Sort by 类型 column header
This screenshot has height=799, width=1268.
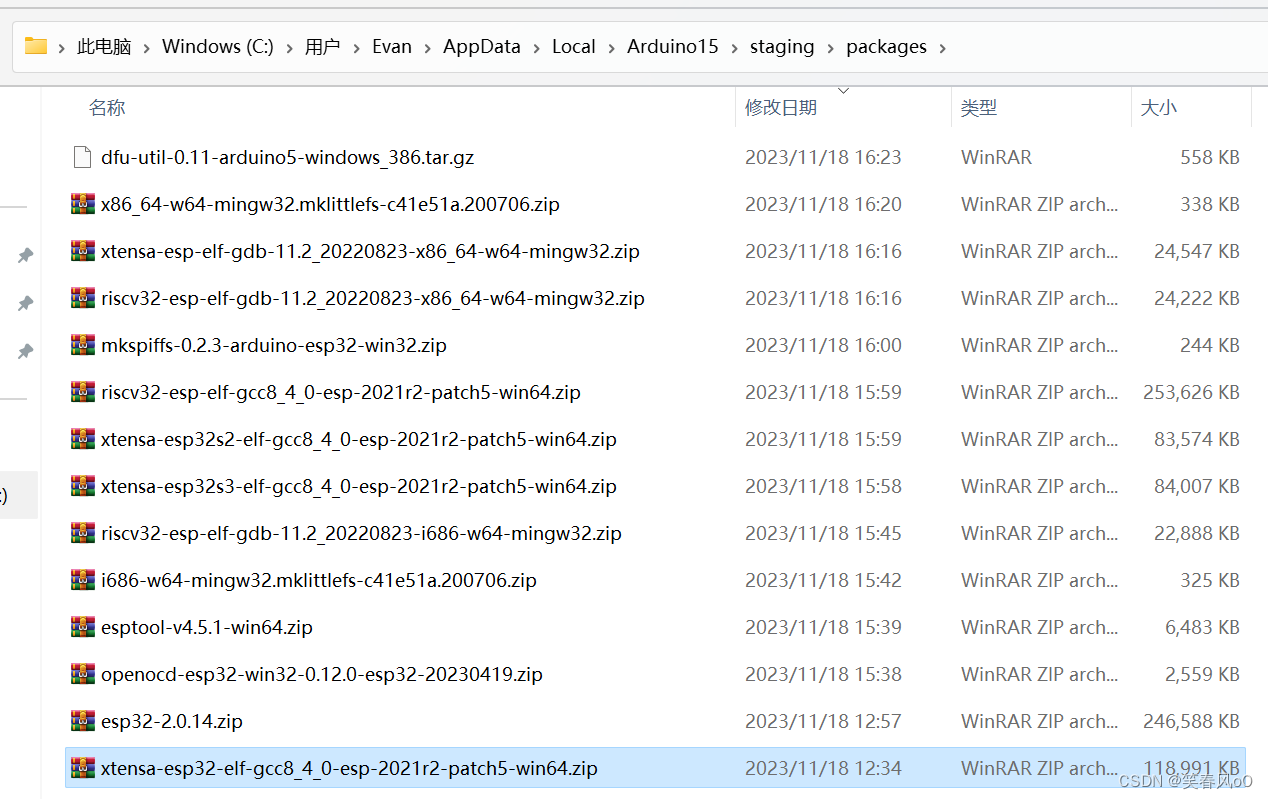click(x=979, y=108)
